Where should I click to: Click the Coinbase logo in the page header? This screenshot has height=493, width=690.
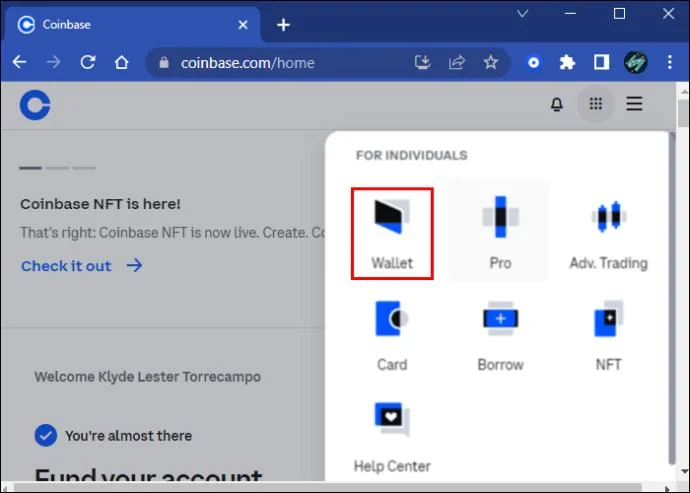pos(35,105)
